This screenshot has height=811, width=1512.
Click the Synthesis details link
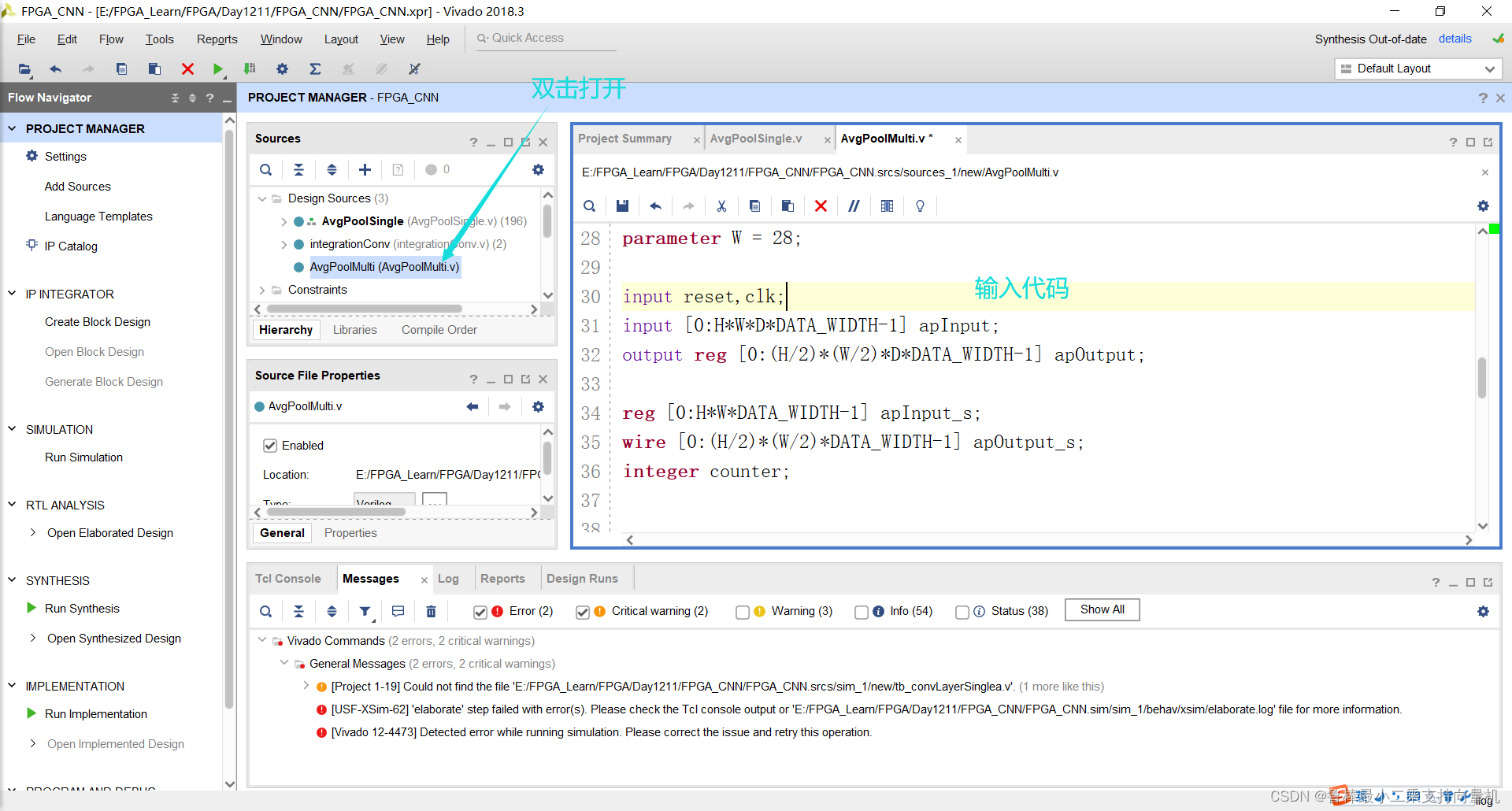pyautogui.click(x=1455, y=39)
